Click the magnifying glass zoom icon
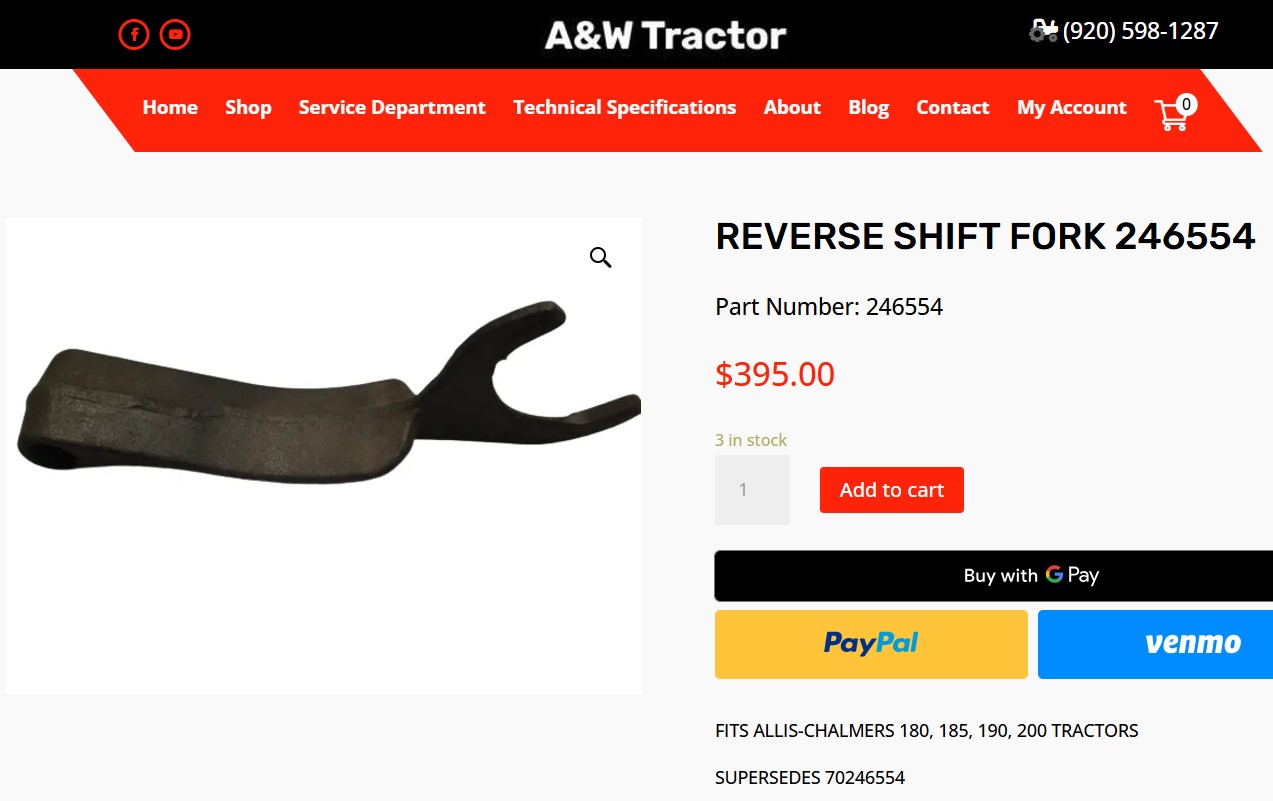Viewport: 1273px width, 801px height. (600, 258)
